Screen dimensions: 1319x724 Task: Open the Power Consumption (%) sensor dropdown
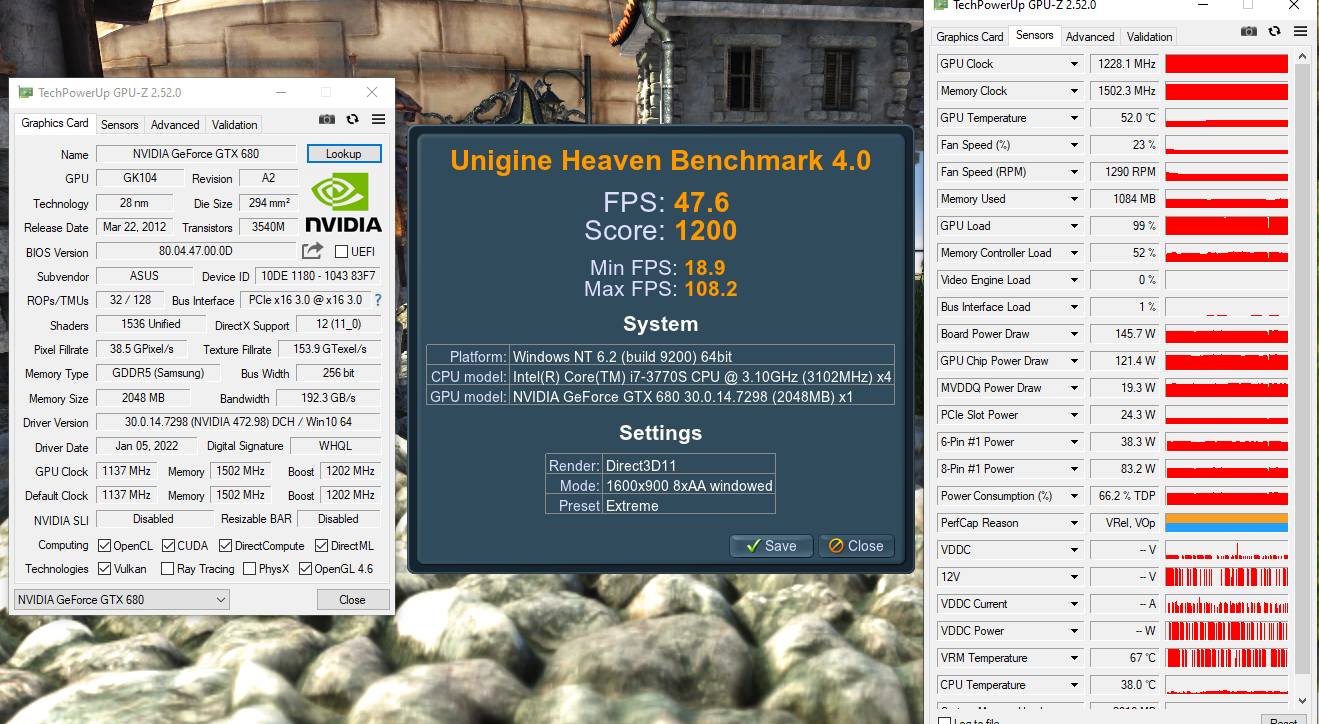click(x=1075, y=496)
